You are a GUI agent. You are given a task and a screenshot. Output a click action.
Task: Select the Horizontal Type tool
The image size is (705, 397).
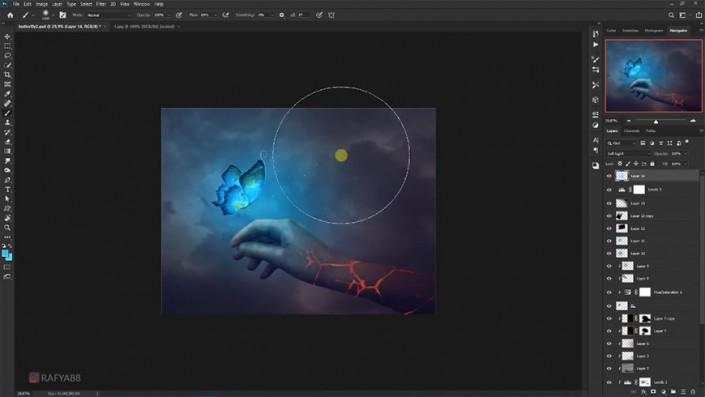7,189
